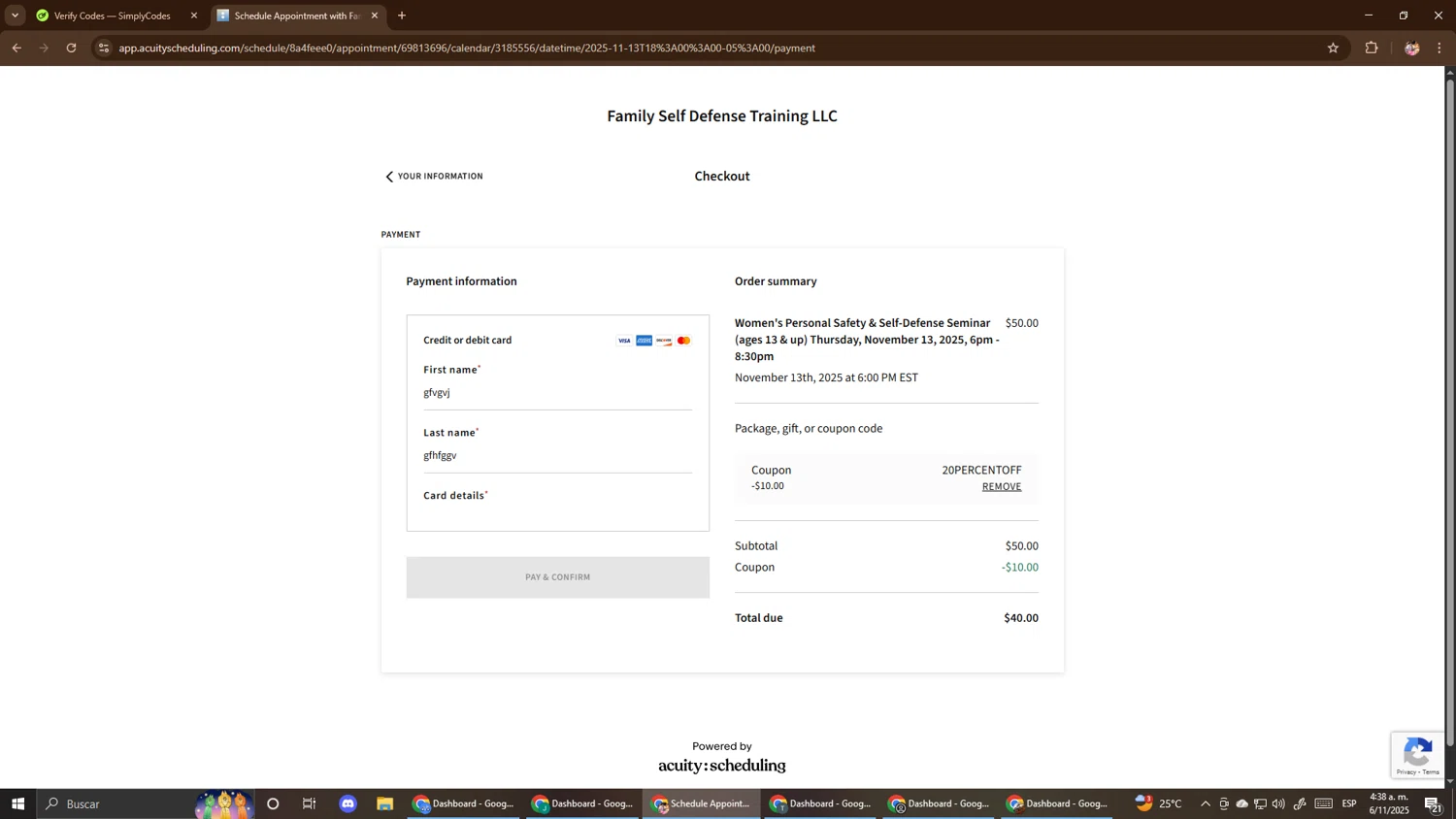View site information icon in address bar

point(104,48)
